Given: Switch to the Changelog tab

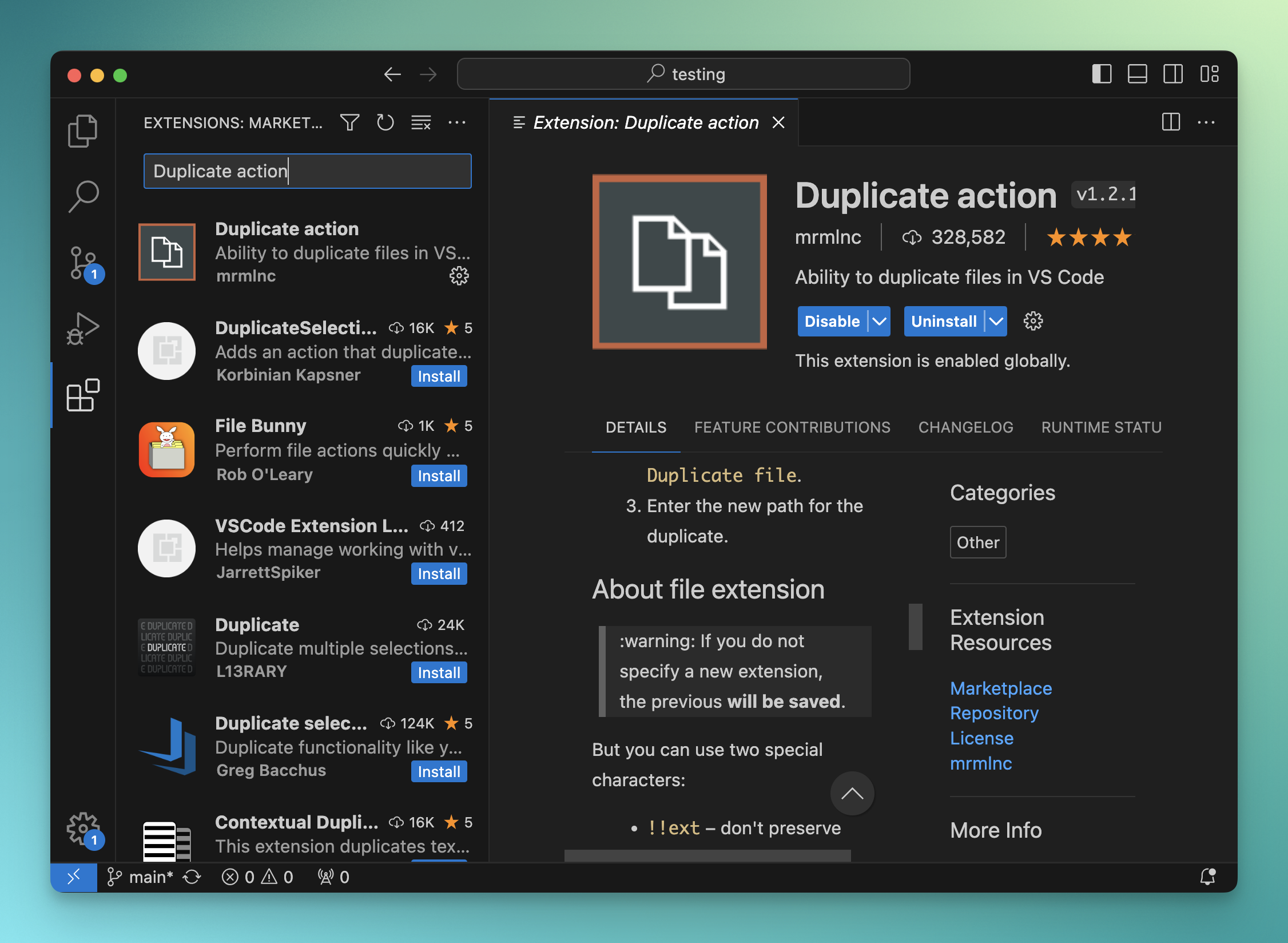Looking at the screenshot, I should [965, 427].
